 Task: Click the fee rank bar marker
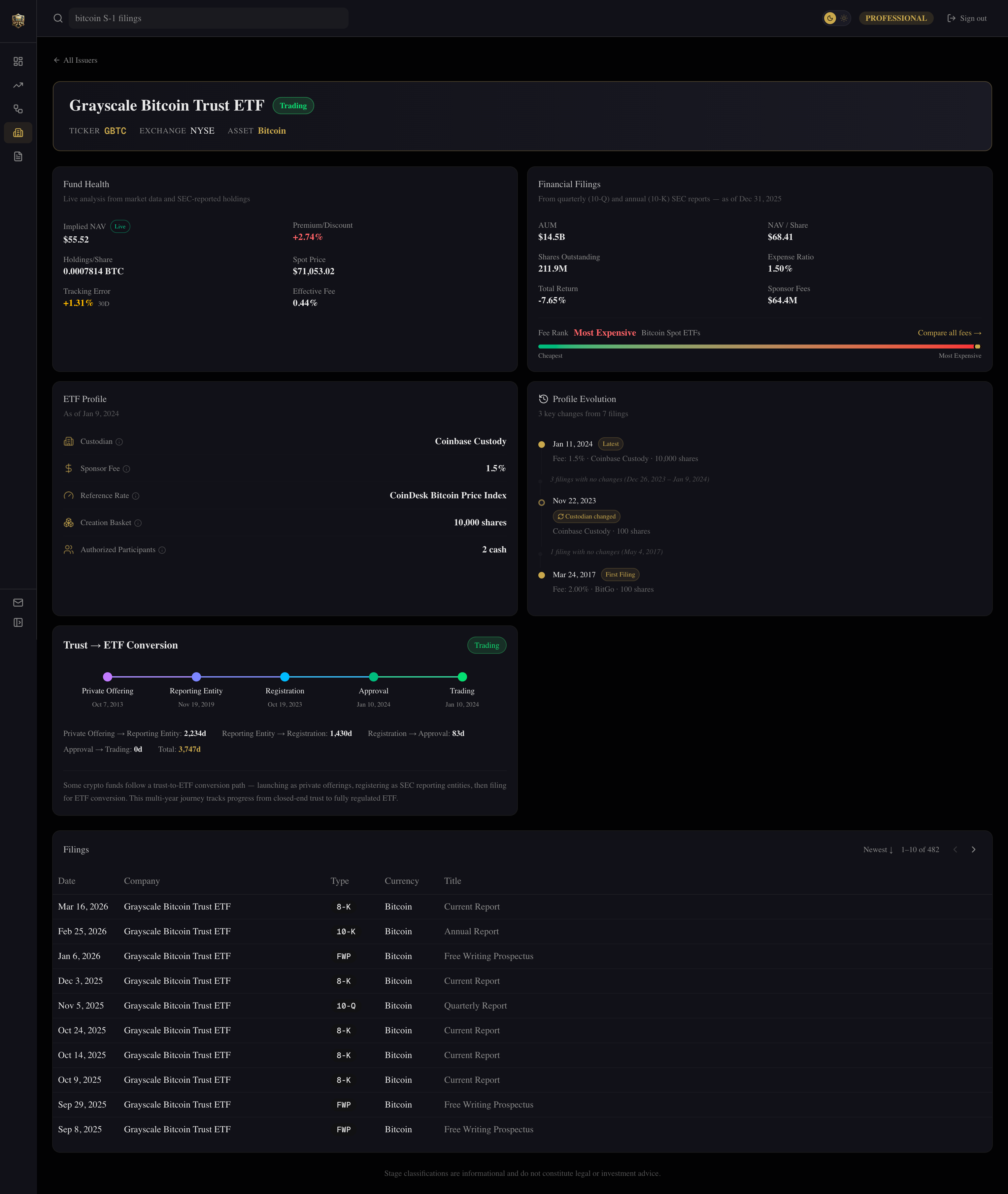pyautogui.click(x=977, y=347)
